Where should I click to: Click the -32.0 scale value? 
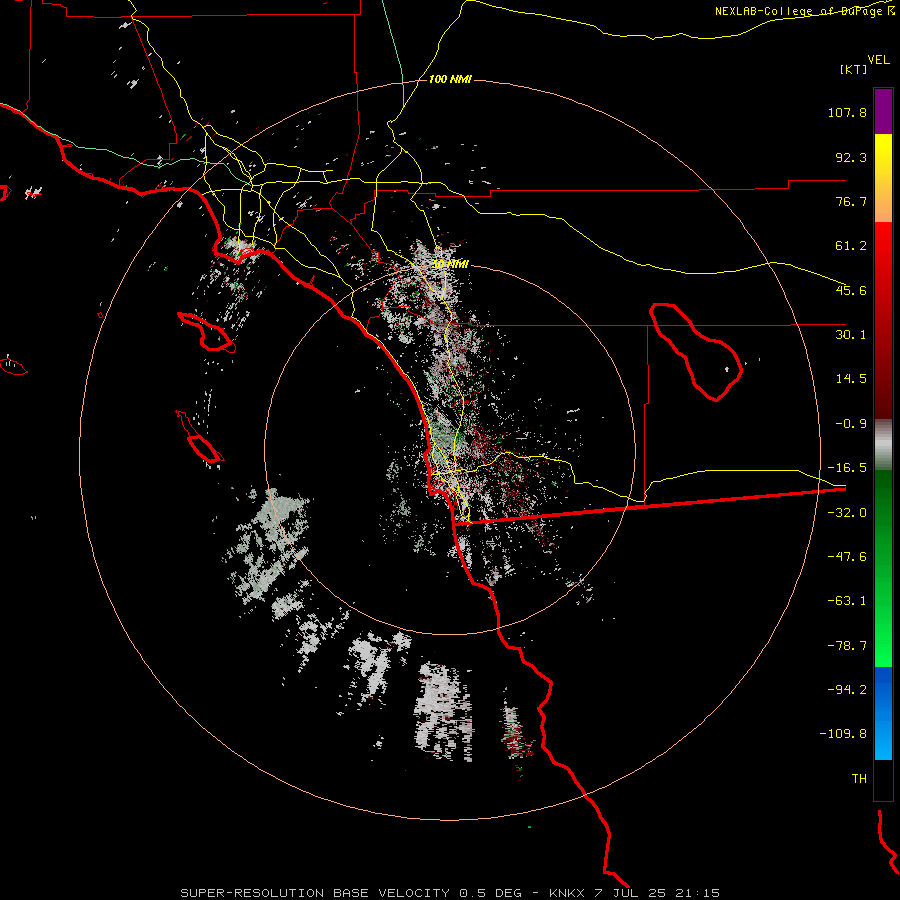(847, 513)
